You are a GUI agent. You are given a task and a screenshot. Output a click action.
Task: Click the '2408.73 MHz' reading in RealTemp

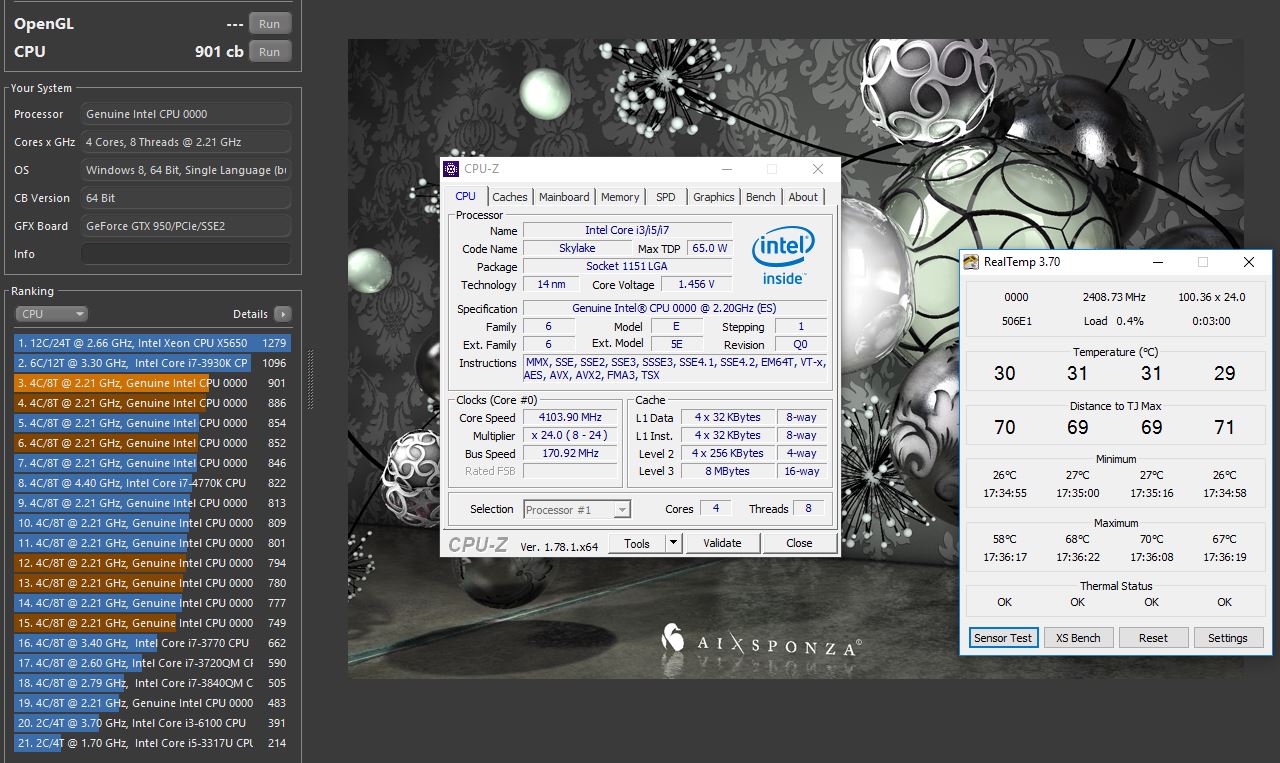point(1114,297)
